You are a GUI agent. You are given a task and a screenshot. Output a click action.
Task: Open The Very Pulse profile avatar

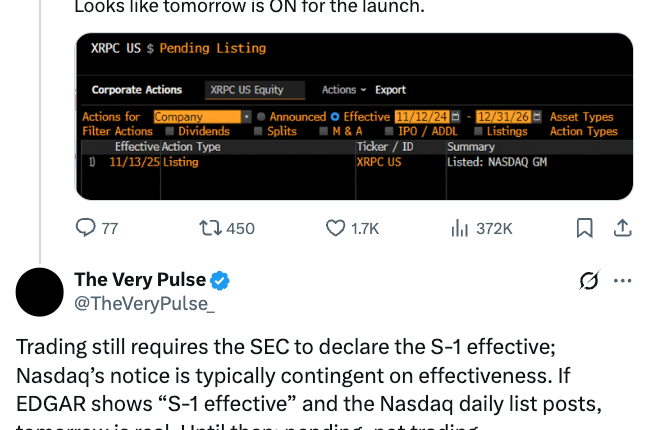40,292
